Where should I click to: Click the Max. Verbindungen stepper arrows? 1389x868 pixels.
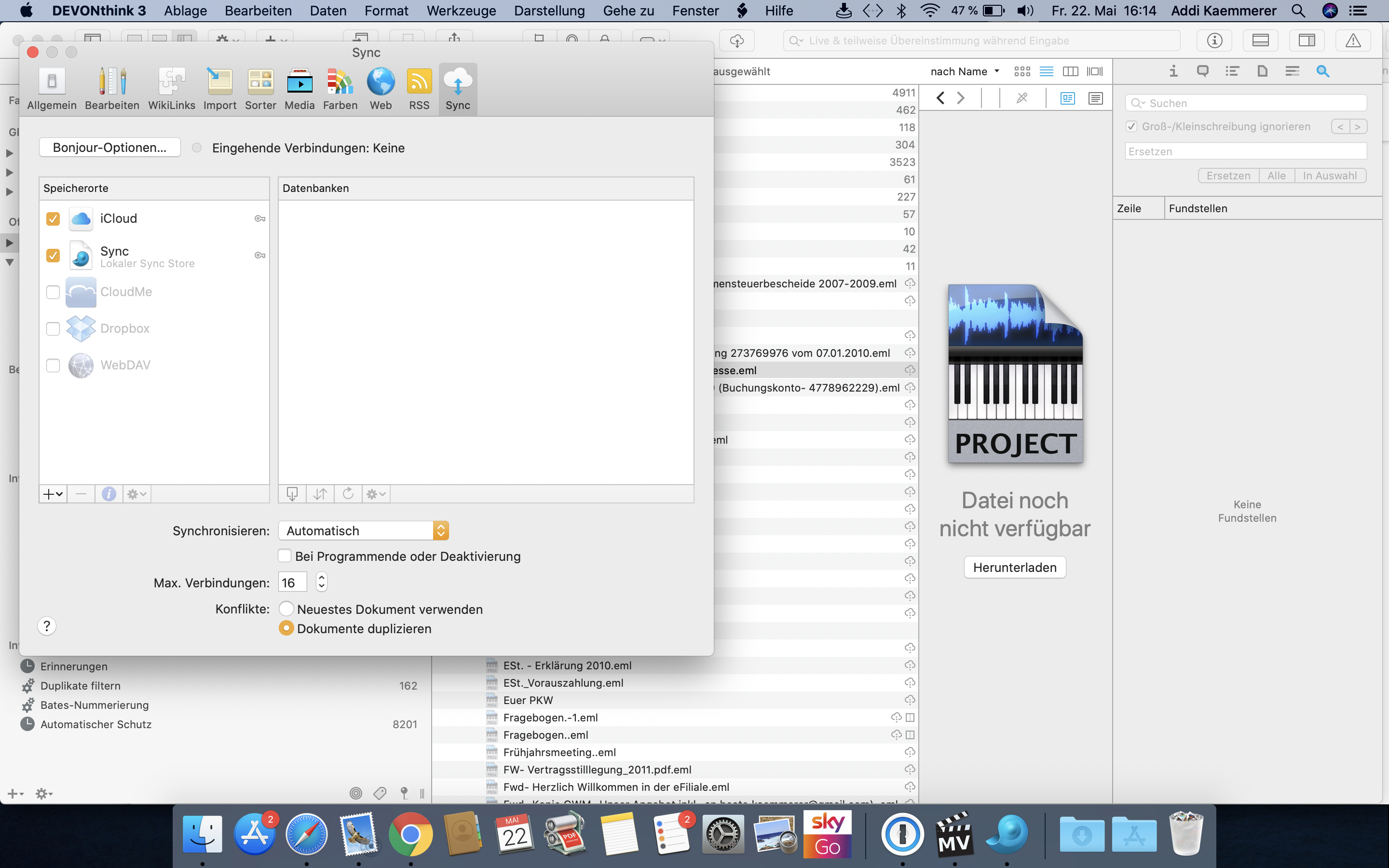(x=321, y=582)
